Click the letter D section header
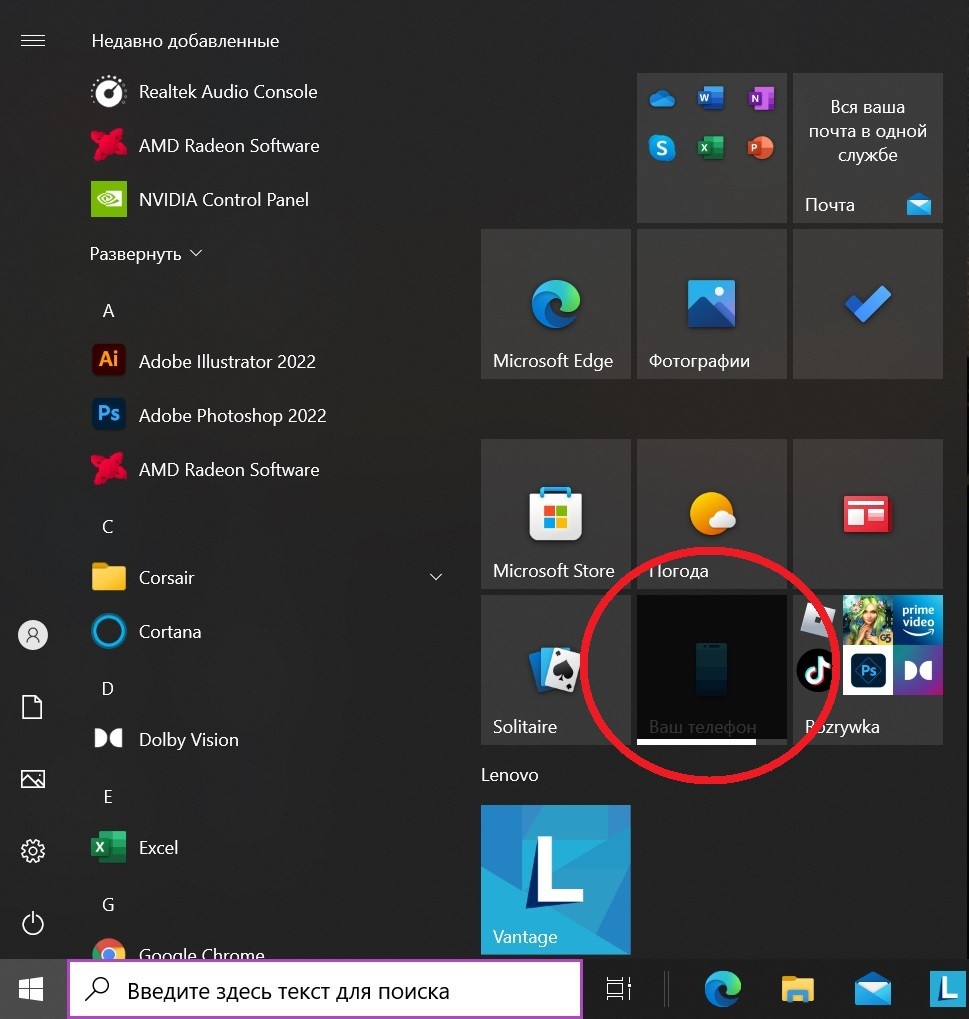969x1019 pixels. point(108,688)
